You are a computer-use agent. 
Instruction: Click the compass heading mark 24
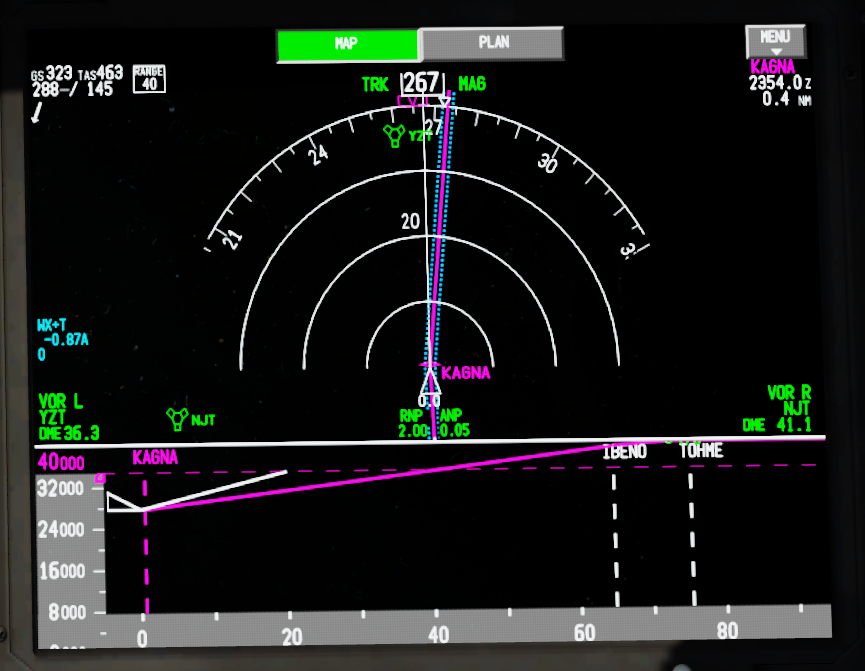318,156
